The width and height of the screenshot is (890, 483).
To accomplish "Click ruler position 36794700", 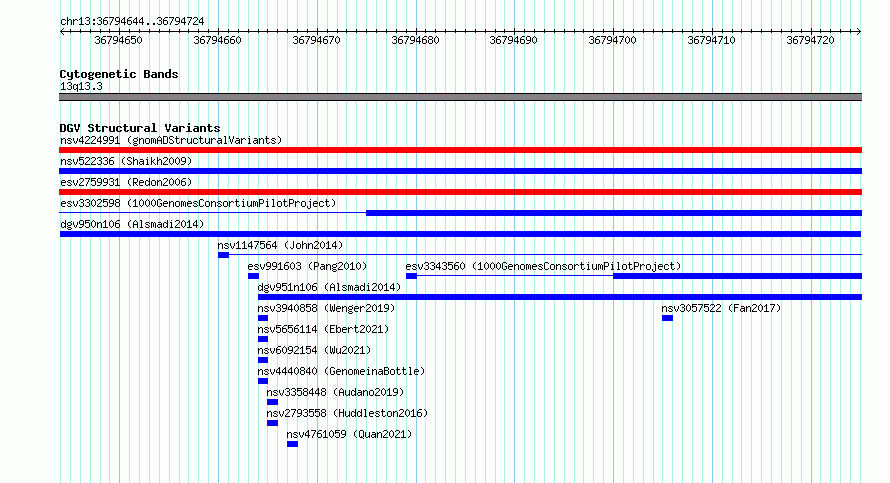I will click(612, 40).
